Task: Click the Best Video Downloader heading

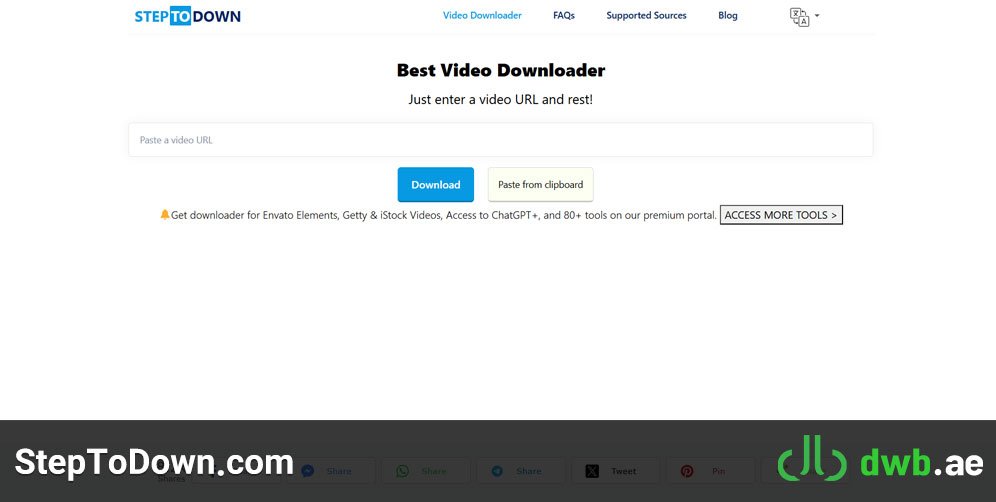Action: pos(501,70)
